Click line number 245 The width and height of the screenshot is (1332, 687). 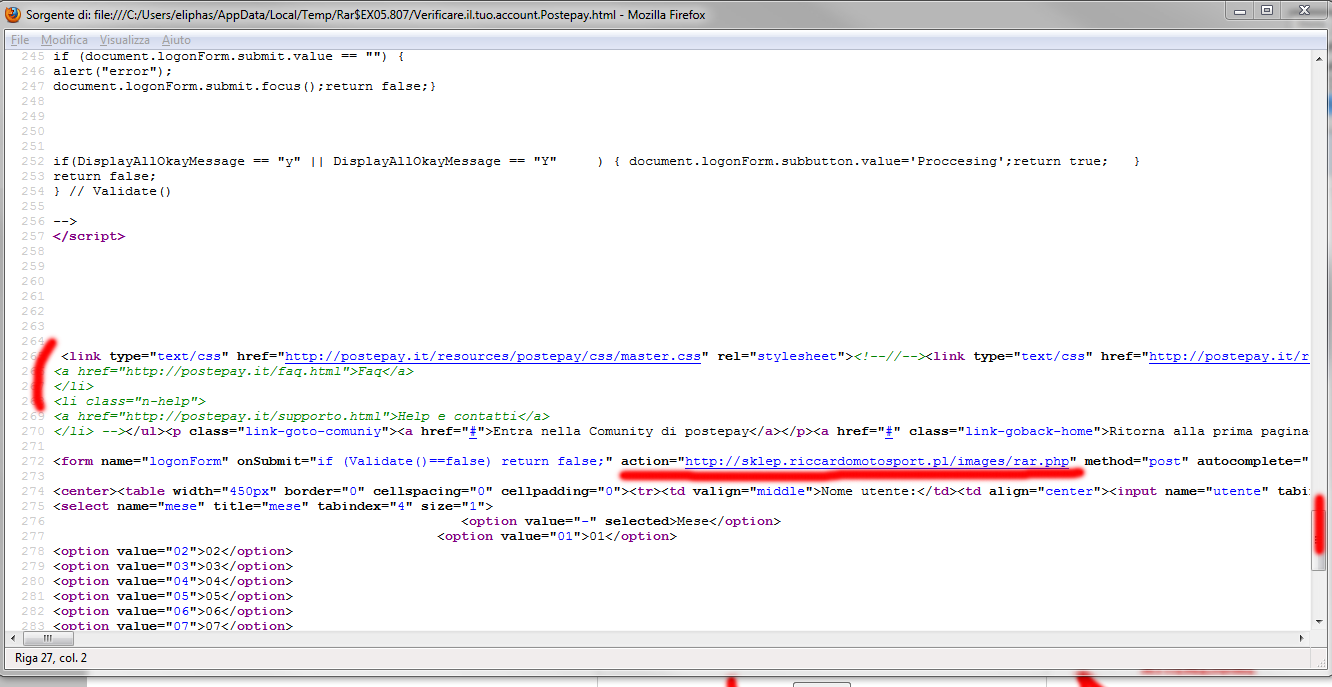[34, 56]
